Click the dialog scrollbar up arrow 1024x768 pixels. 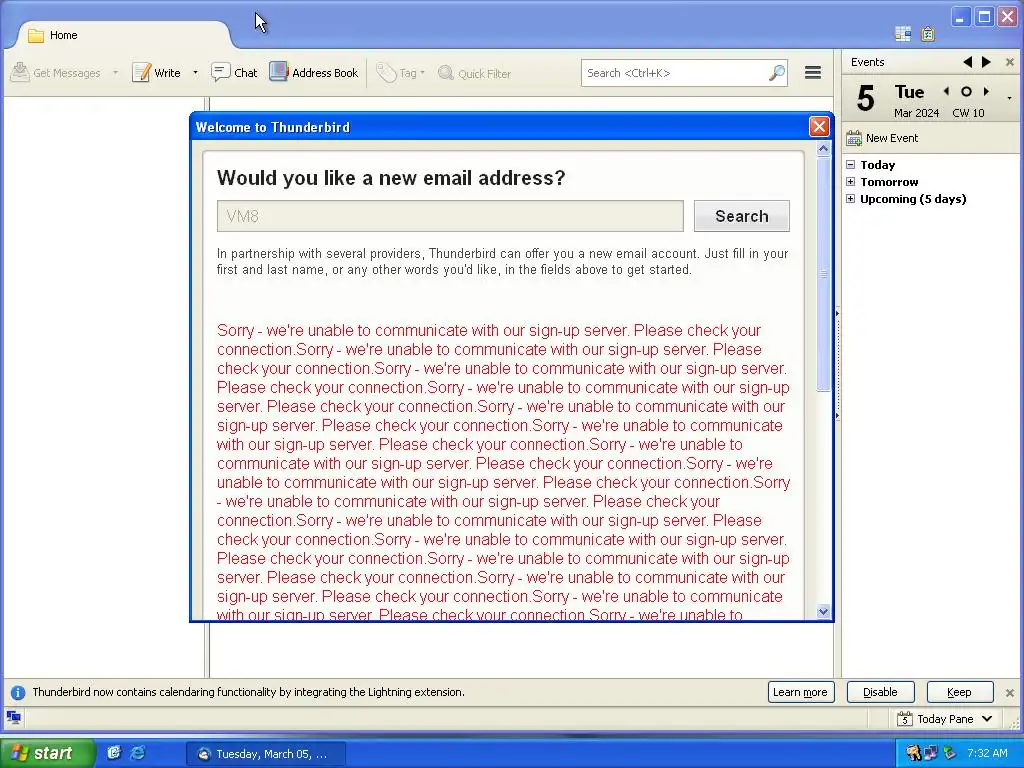(x=824, y=149)
